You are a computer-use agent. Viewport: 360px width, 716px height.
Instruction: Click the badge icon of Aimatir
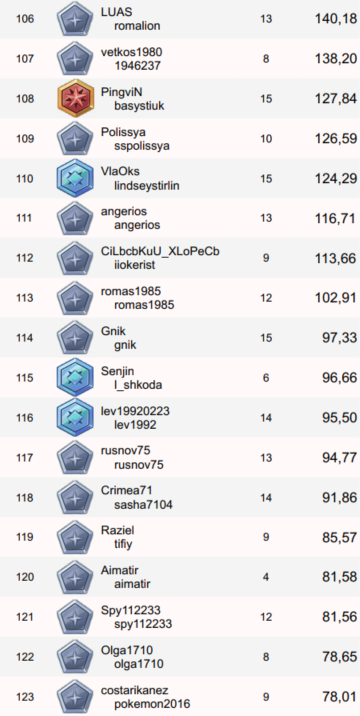(x=75, y=577)
